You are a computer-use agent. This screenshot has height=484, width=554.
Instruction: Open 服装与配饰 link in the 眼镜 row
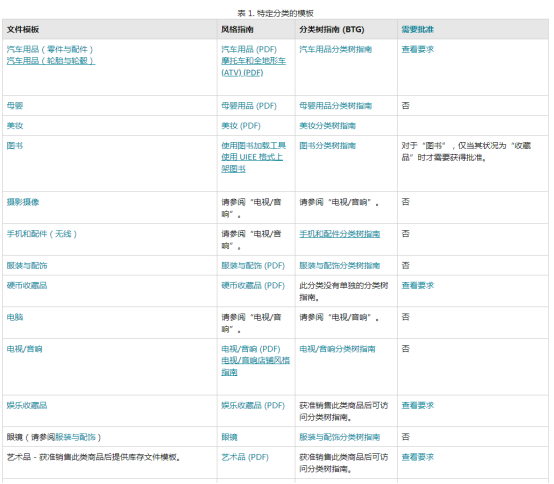click(76, 437)
